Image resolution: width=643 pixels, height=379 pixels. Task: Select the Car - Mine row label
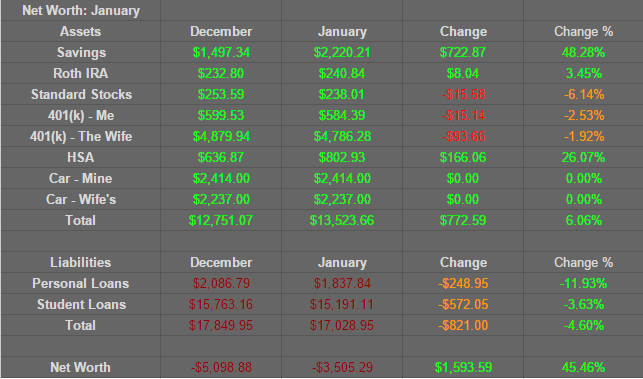pos(81,178)
